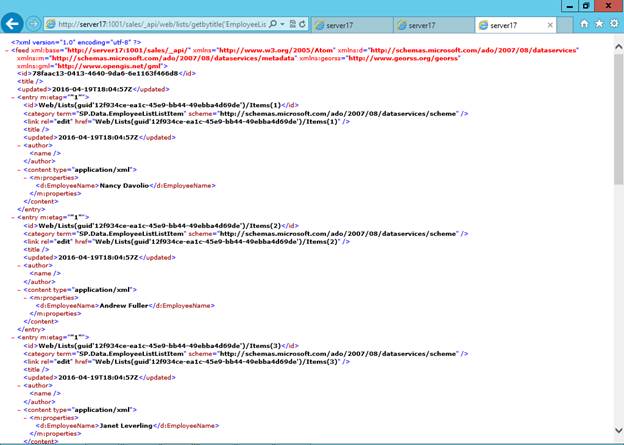Open a new blank tab
The image size is (624, 445).
[564, 25]
